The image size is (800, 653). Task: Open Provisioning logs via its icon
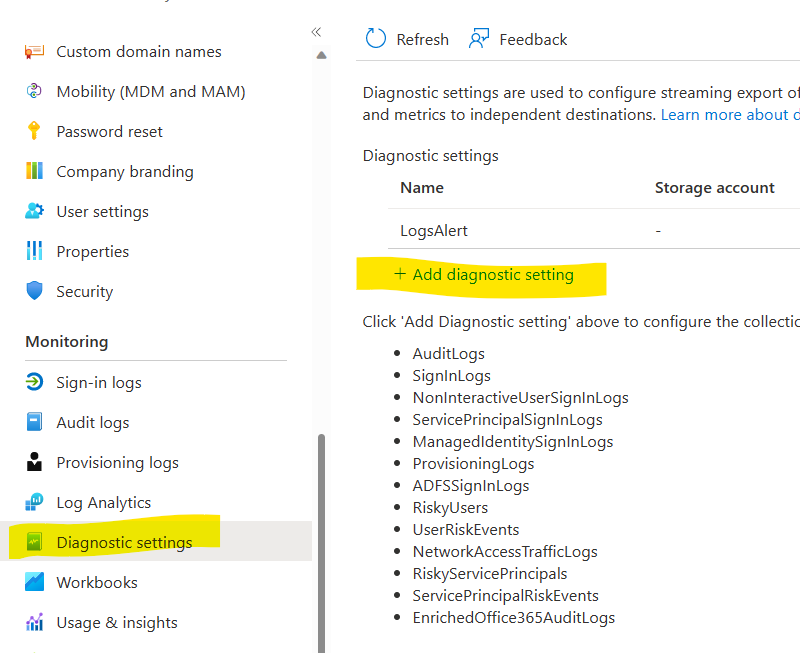click(34, 462)
